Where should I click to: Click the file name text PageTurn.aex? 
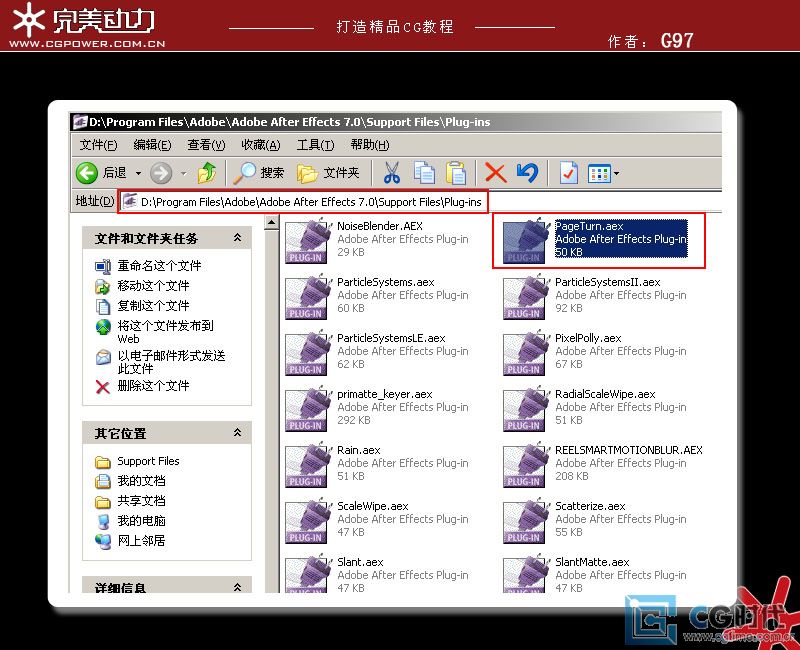coord(589,226)
